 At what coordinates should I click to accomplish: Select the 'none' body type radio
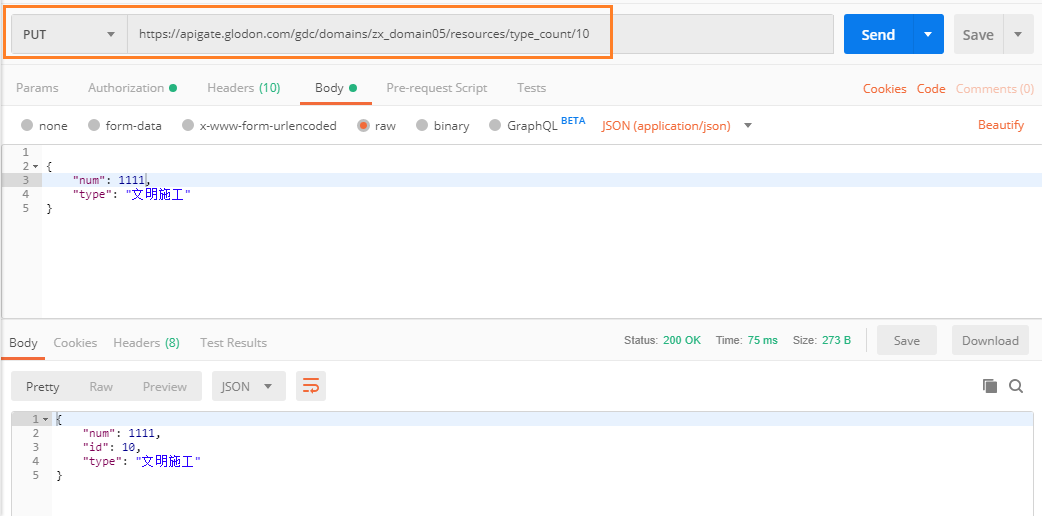[x=27, y=126]
